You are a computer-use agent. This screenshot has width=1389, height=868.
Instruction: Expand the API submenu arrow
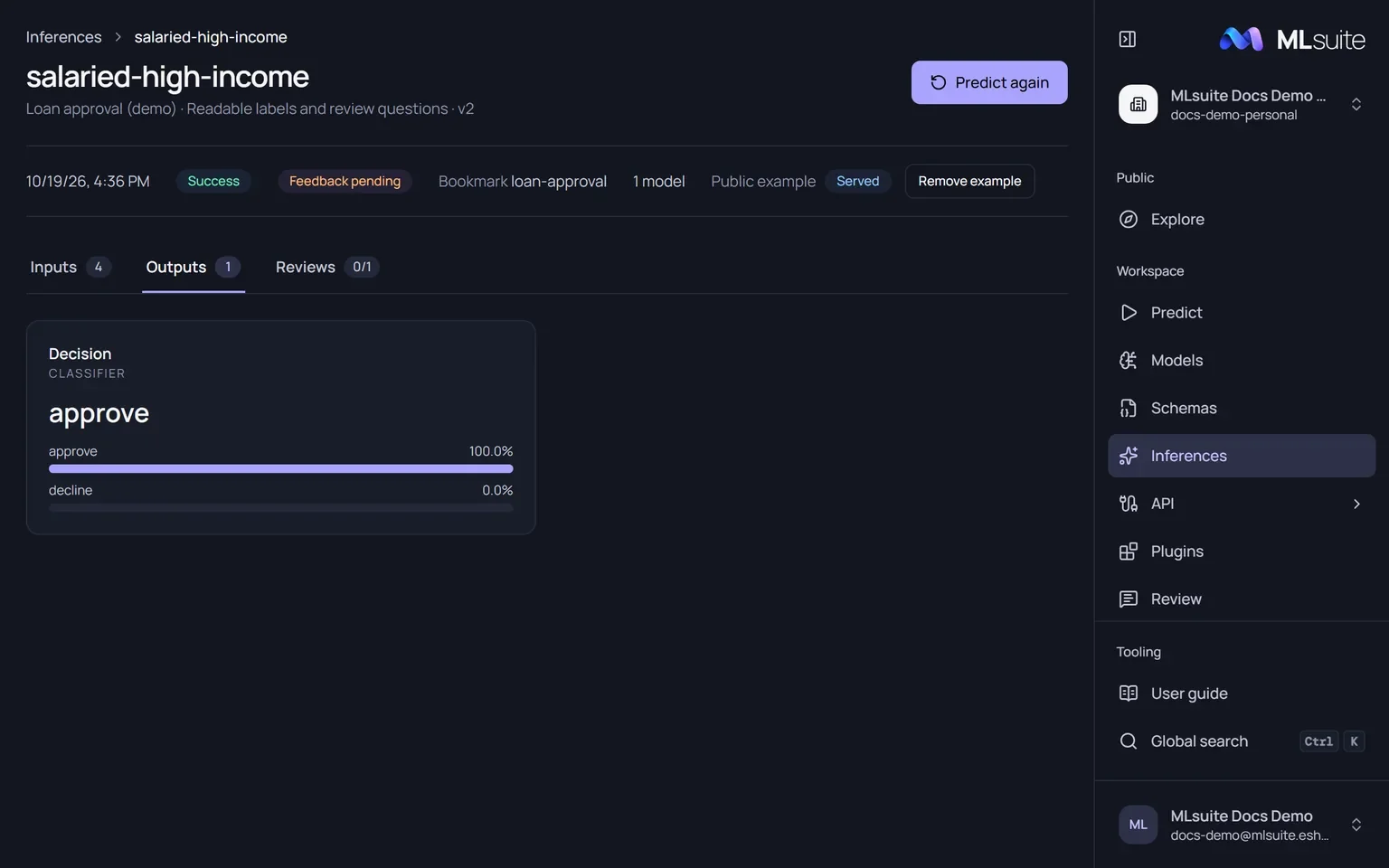1356,504
